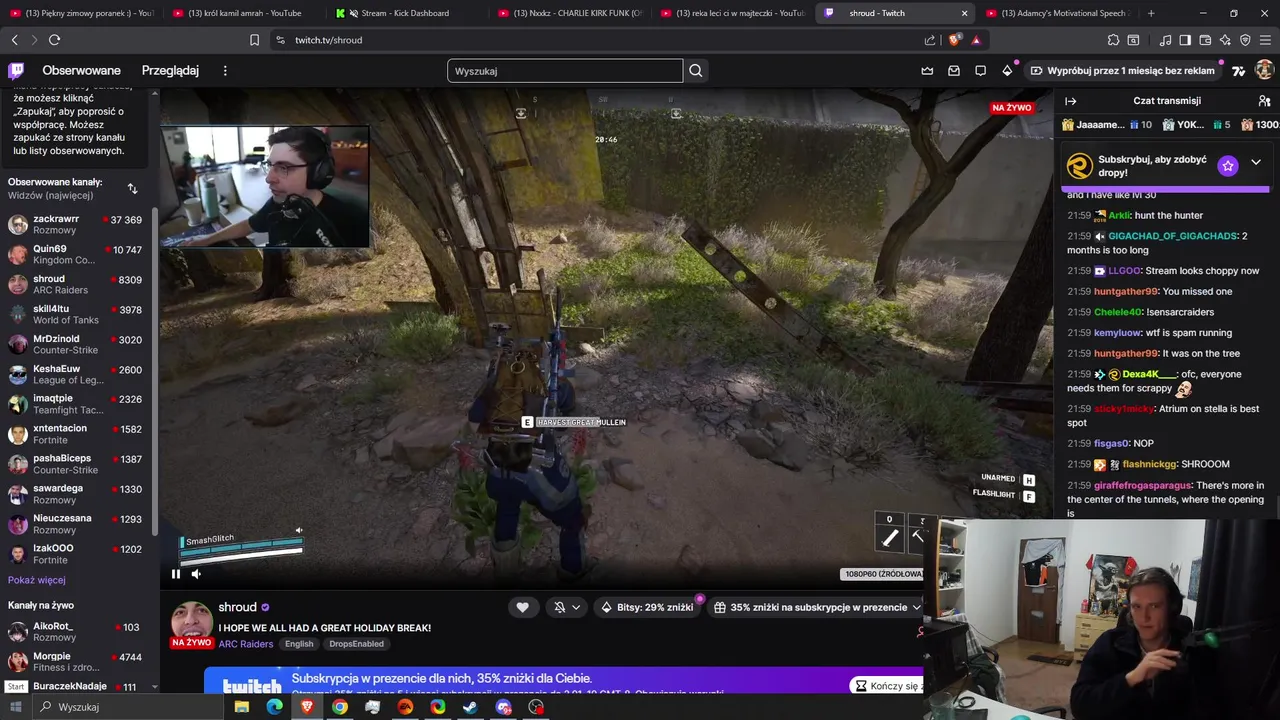Click the search magnifier button

(696, 71)
